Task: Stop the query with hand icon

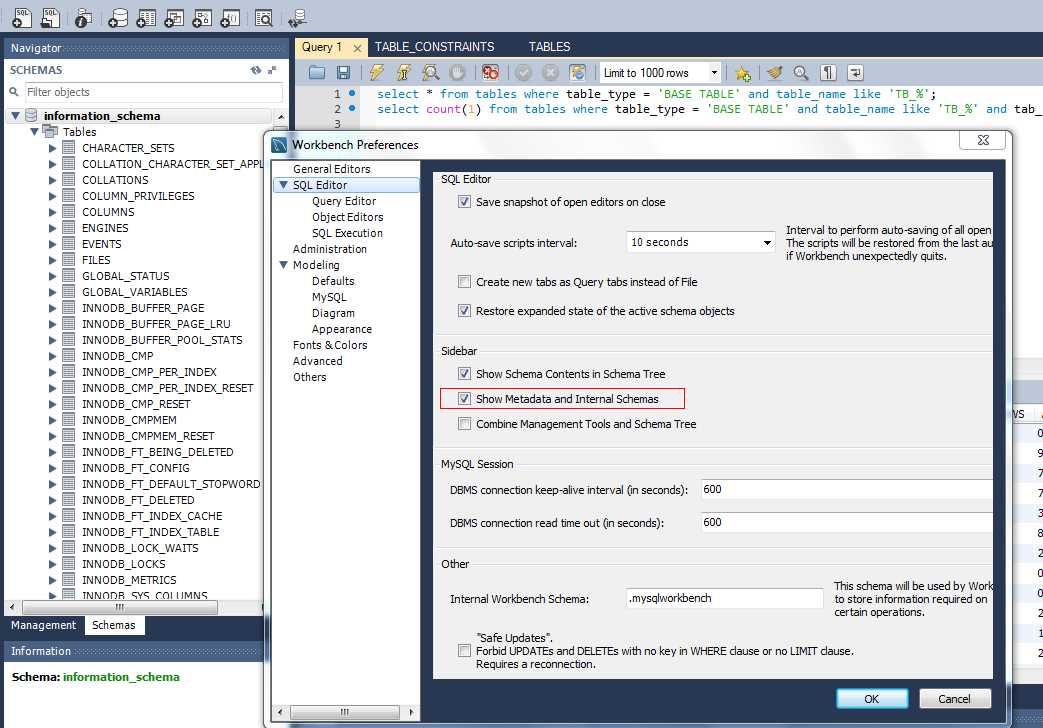Action: click(458, 73)
